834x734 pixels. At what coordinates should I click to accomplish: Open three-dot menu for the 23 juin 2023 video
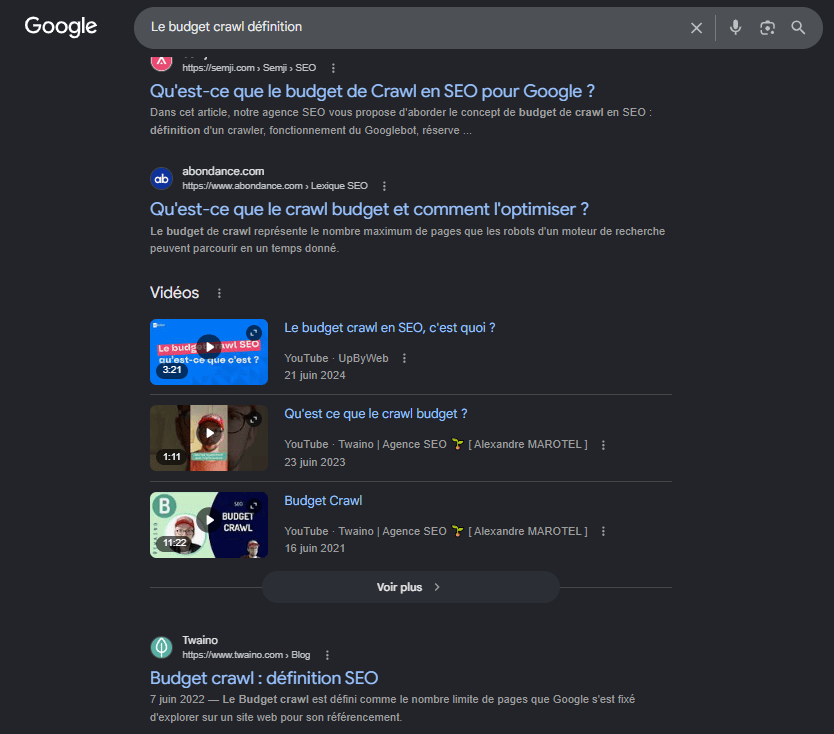(x=603, y=445)
